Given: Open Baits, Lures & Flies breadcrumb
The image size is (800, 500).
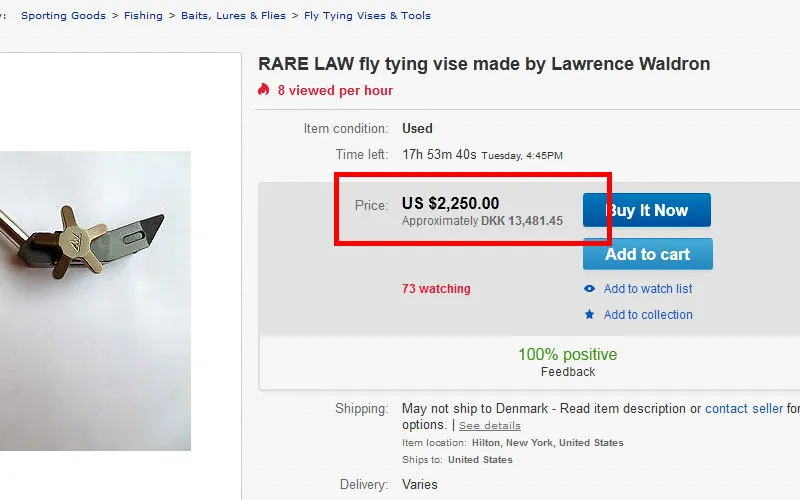Looking at the screenshot, I should [x=233, y=16].
